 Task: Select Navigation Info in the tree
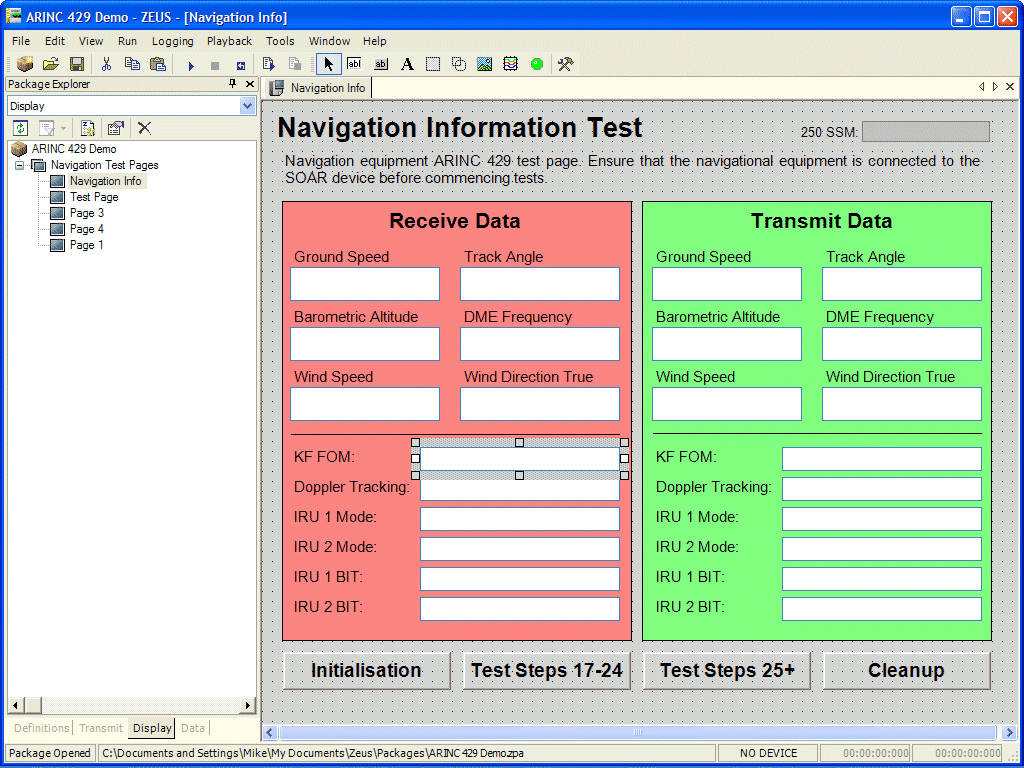[105, 181]
